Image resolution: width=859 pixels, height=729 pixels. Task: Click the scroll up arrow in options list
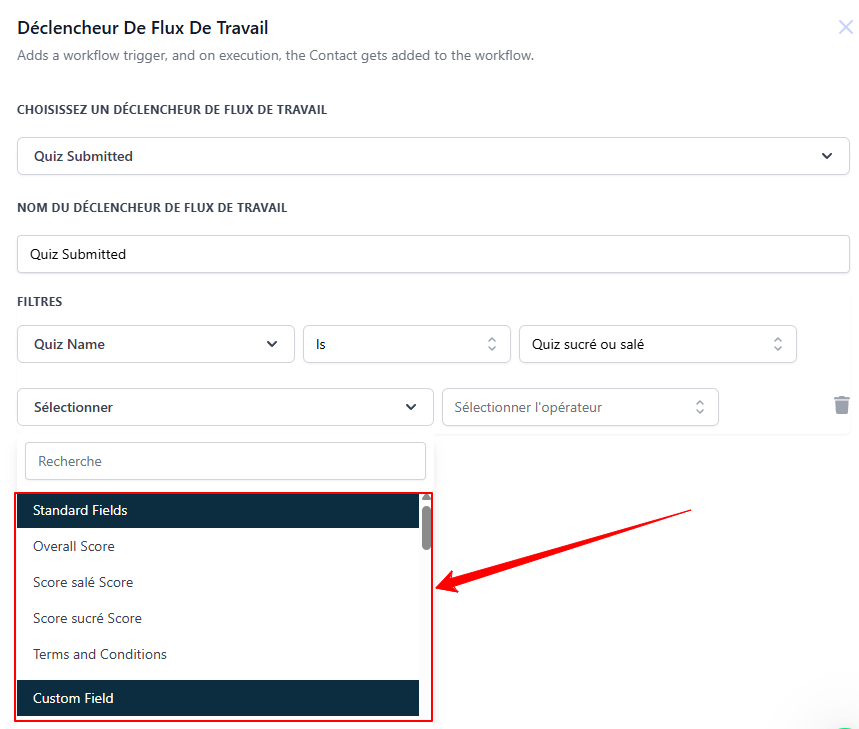(x=426, y=497)
